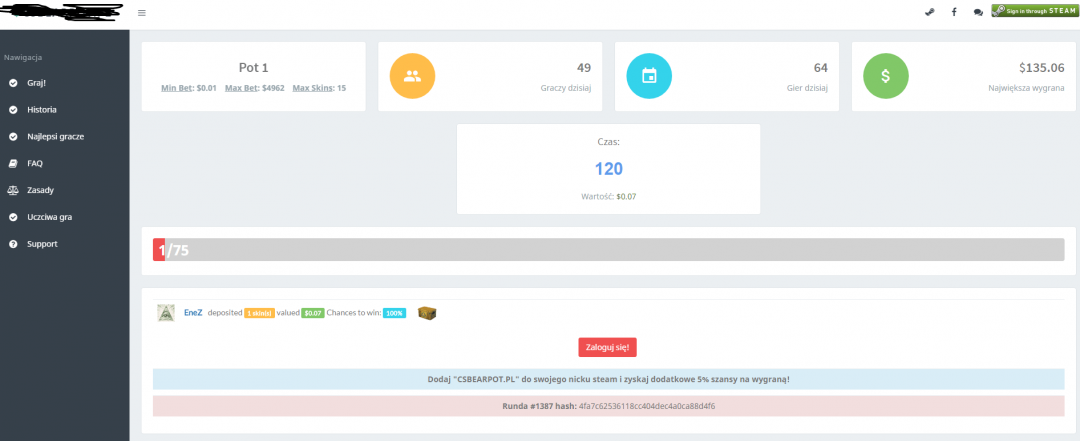Screen dimensions: 1080x441
Task: Click the EneZ player name link
Action: pos(193,313)
